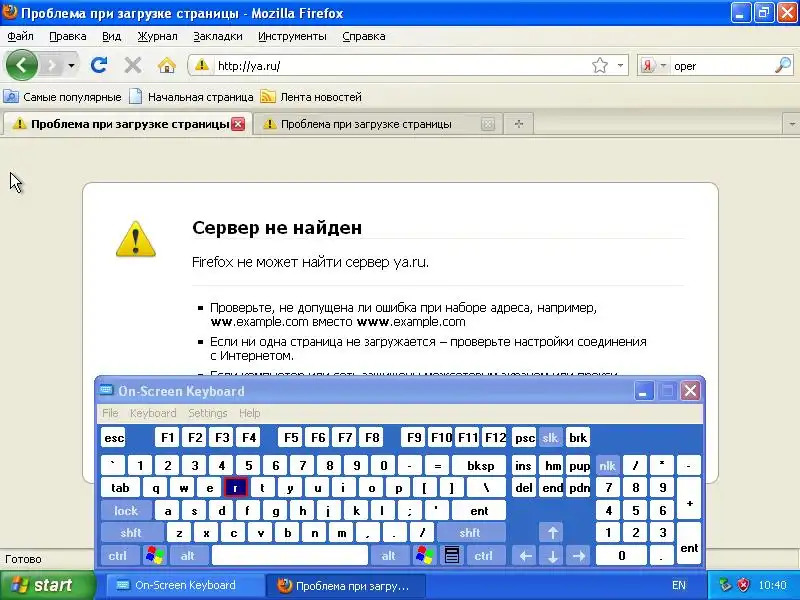Image resolution: width=800 pixels, height=600 pixels.
Task: Click the red shield tray icon
Action: tap(744, 585)
